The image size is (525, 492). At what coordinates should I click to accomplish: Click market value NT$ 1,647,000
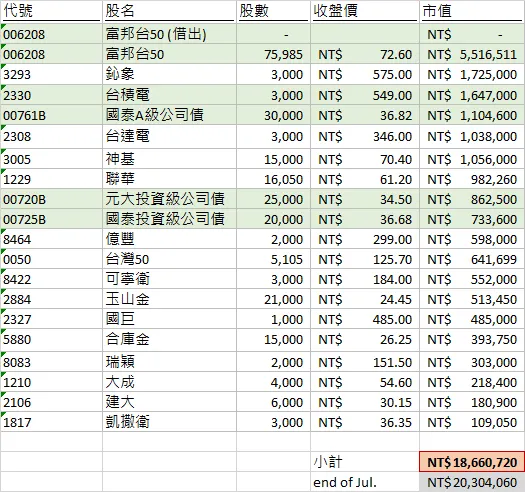pos(472,95)
